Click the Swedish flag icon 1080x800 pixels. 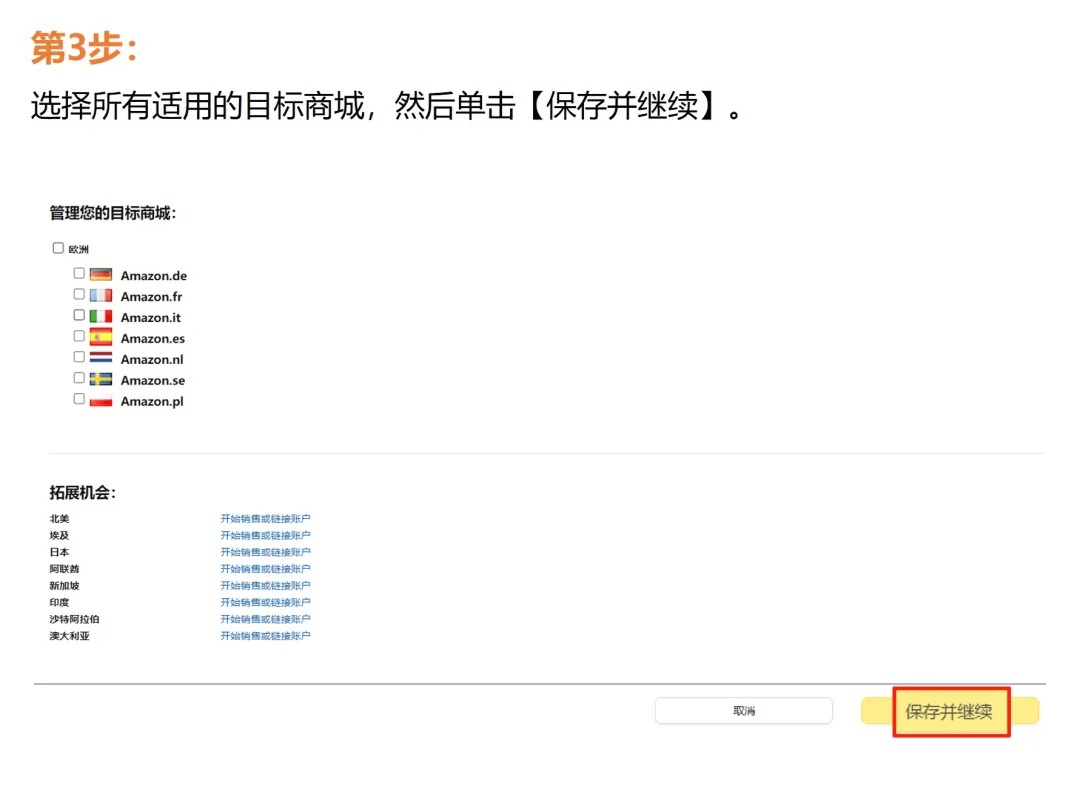click(x=100, y=379)
